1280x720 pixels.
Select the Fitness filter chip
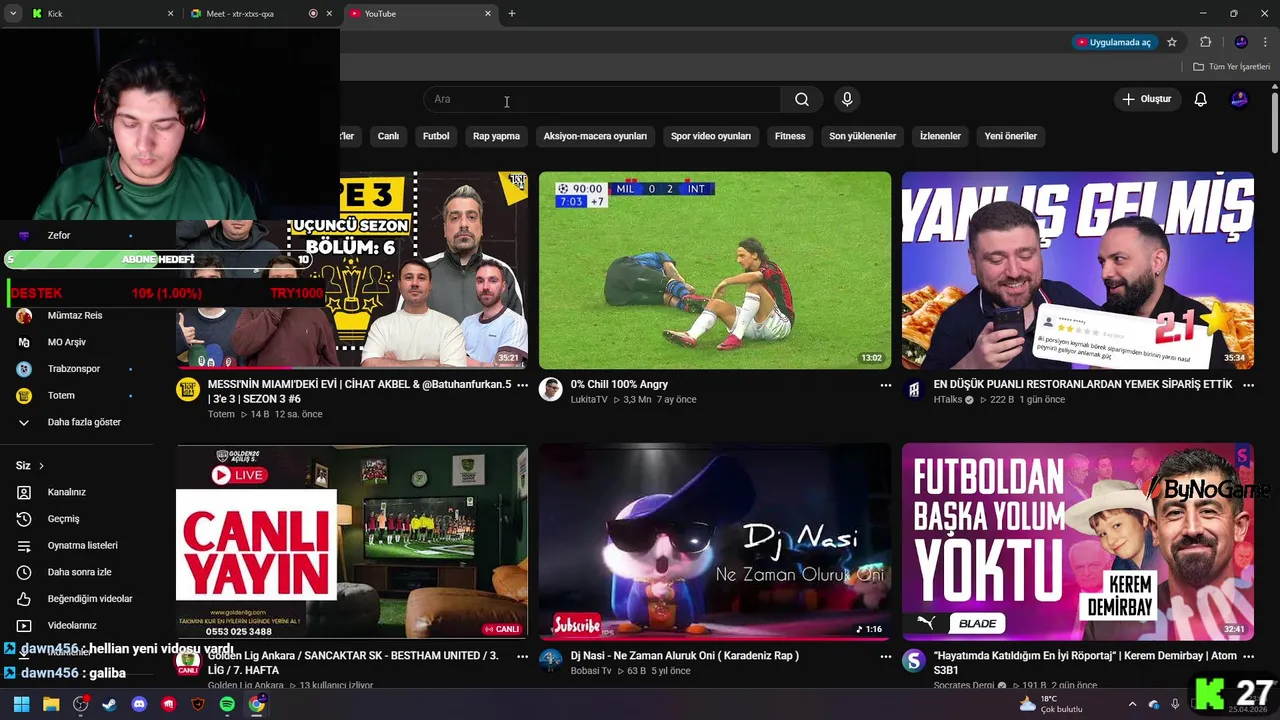[790, 136]
